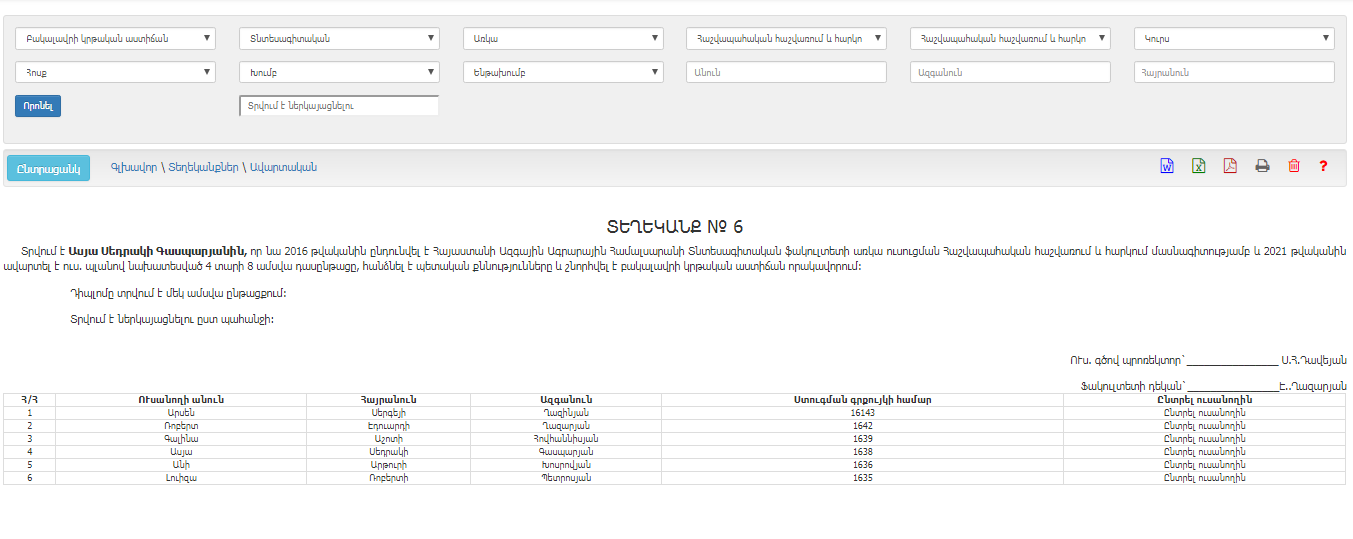Select student Լուիզա Պետրոսյան in row 6
Screen dimensions: 1353x539
point(1204,478)
